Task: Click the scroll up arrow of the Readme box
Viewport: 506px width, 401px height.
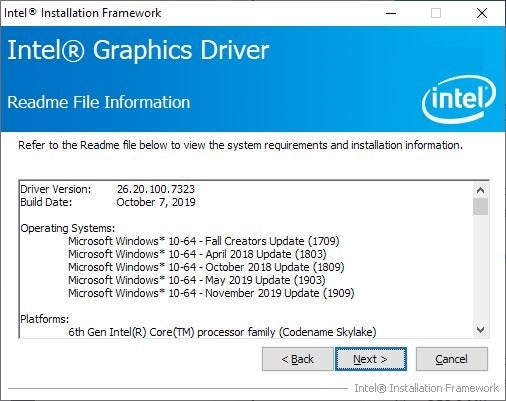Action: (x=480, y=190)
